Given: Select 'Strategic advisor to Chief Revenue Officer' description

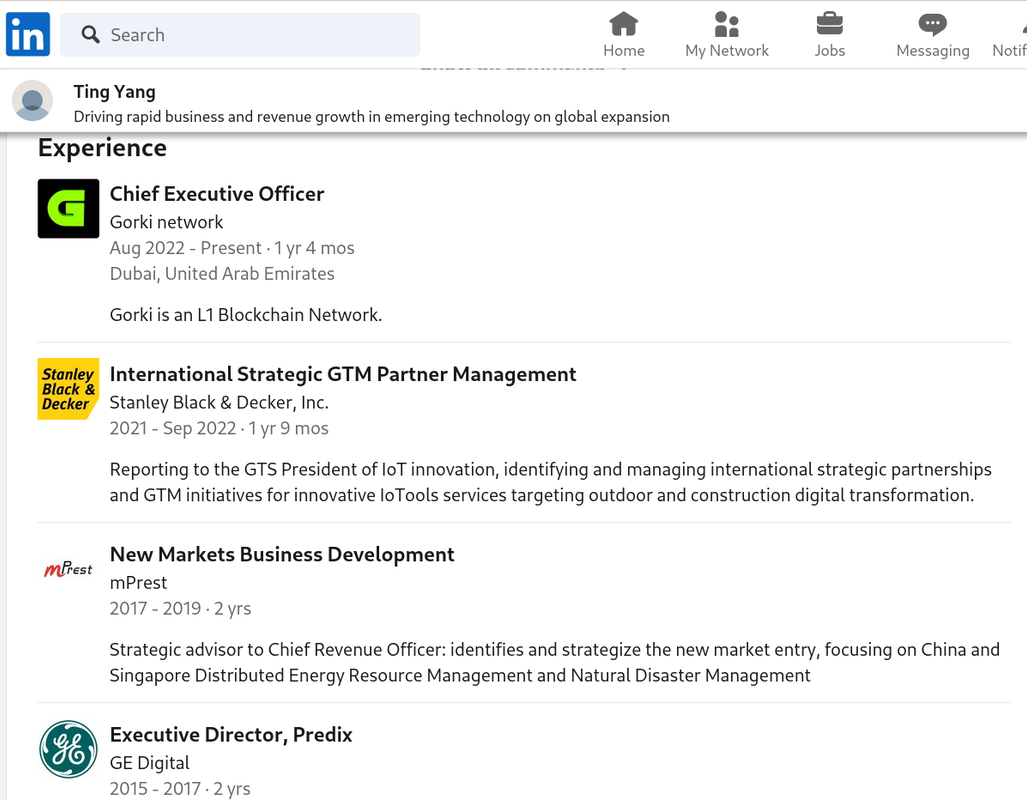Looking at the screenshot, I should [x=554, y=662].
